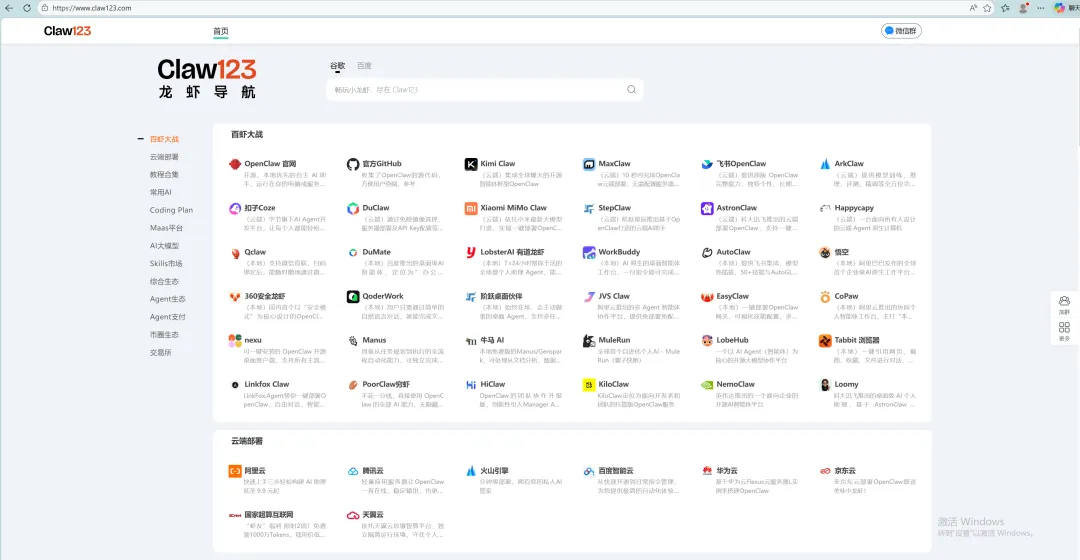Image resolution: width=1080 pixels, height=560 pixels.
Task: Click the Tabbit 浏览器 orange icon
Action: [x=825, y=340]
